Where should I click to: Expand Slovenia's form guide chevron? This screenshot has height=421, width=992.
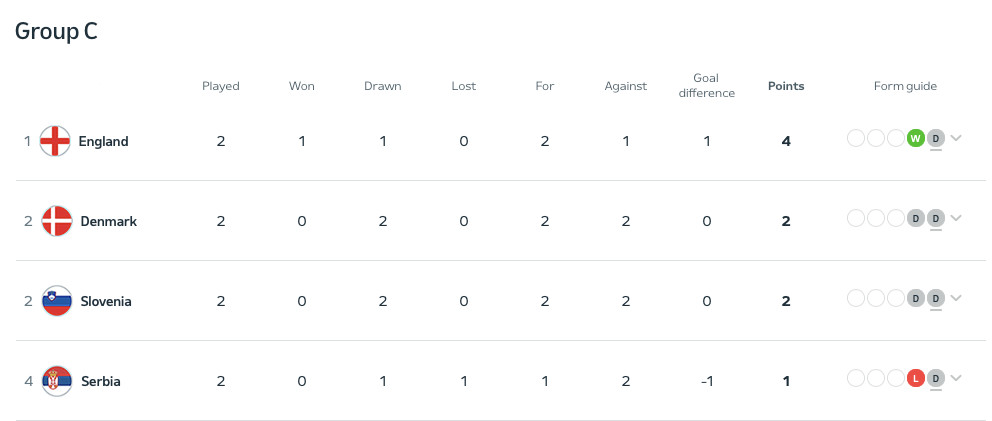pyautogui.click(x=956, y=298)
